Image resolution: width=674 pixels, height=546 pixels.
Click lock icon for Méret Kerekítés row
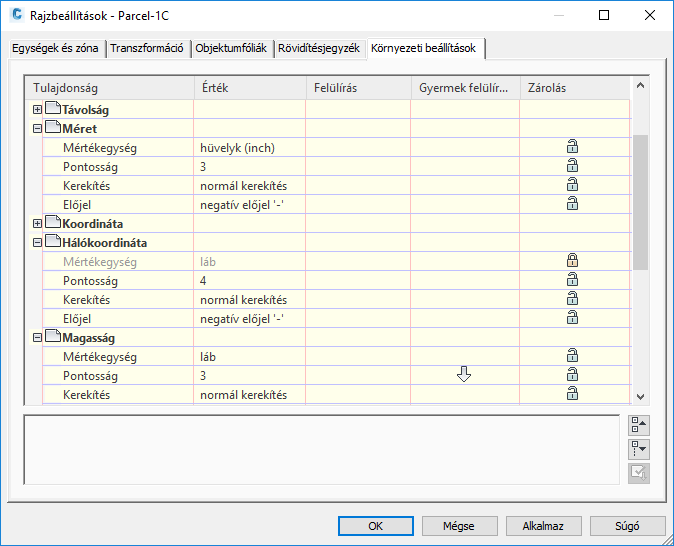[573, 185]
